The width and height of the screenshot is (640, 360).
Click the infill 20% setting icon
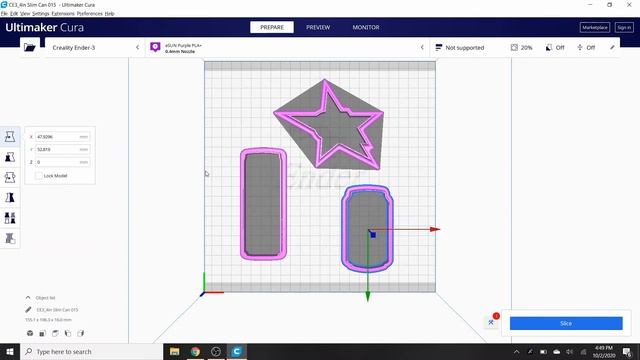tap(514, 47)
